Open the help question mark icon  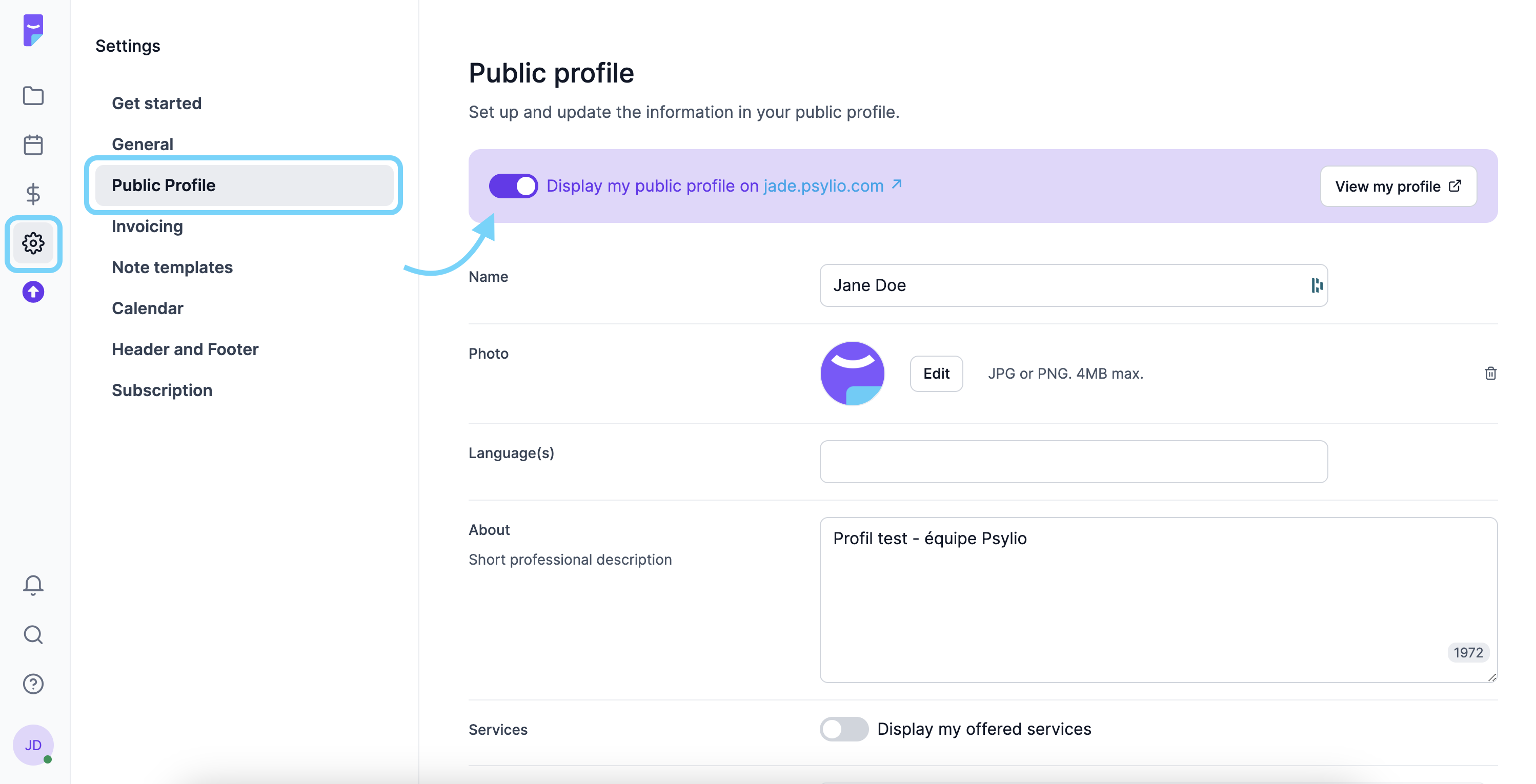tap(33, 684)
